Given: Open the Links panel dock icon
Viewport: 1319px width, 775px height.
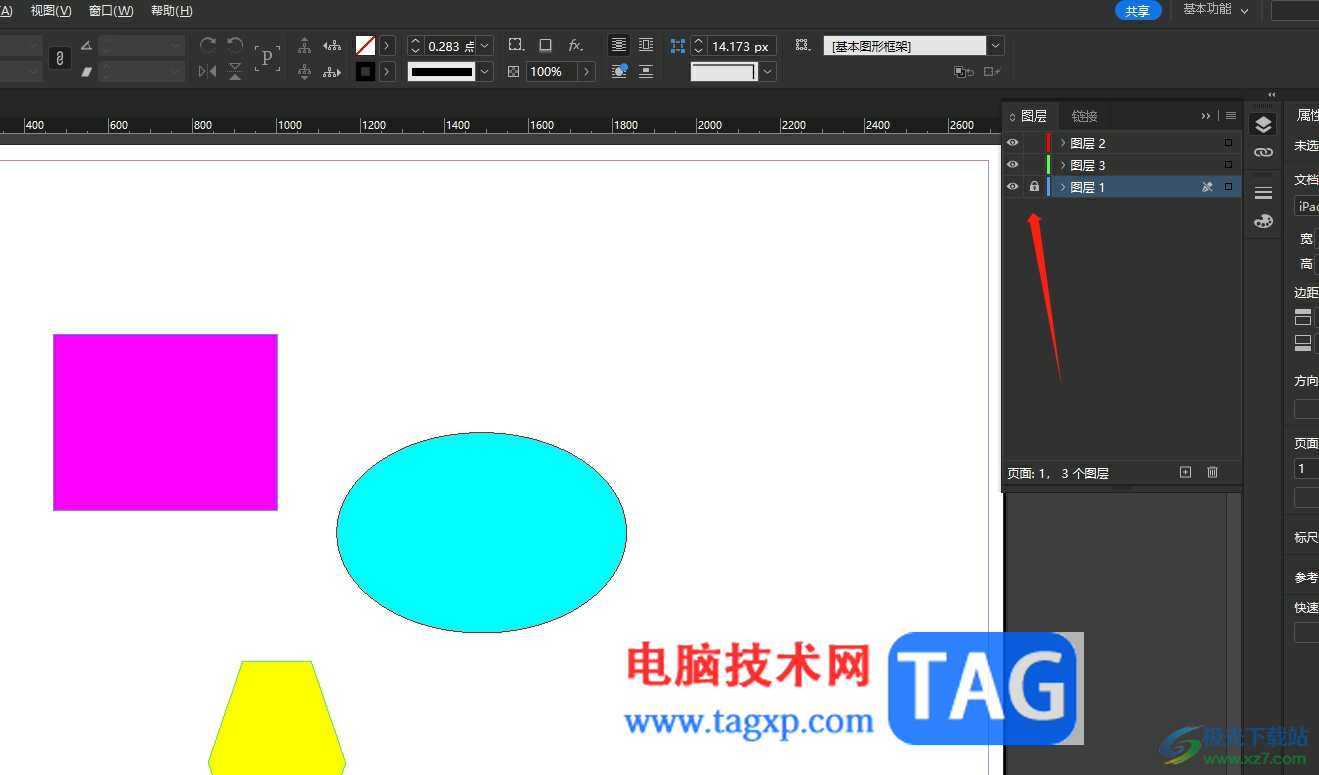Looking at the screenshot, I should [1263, 152].
